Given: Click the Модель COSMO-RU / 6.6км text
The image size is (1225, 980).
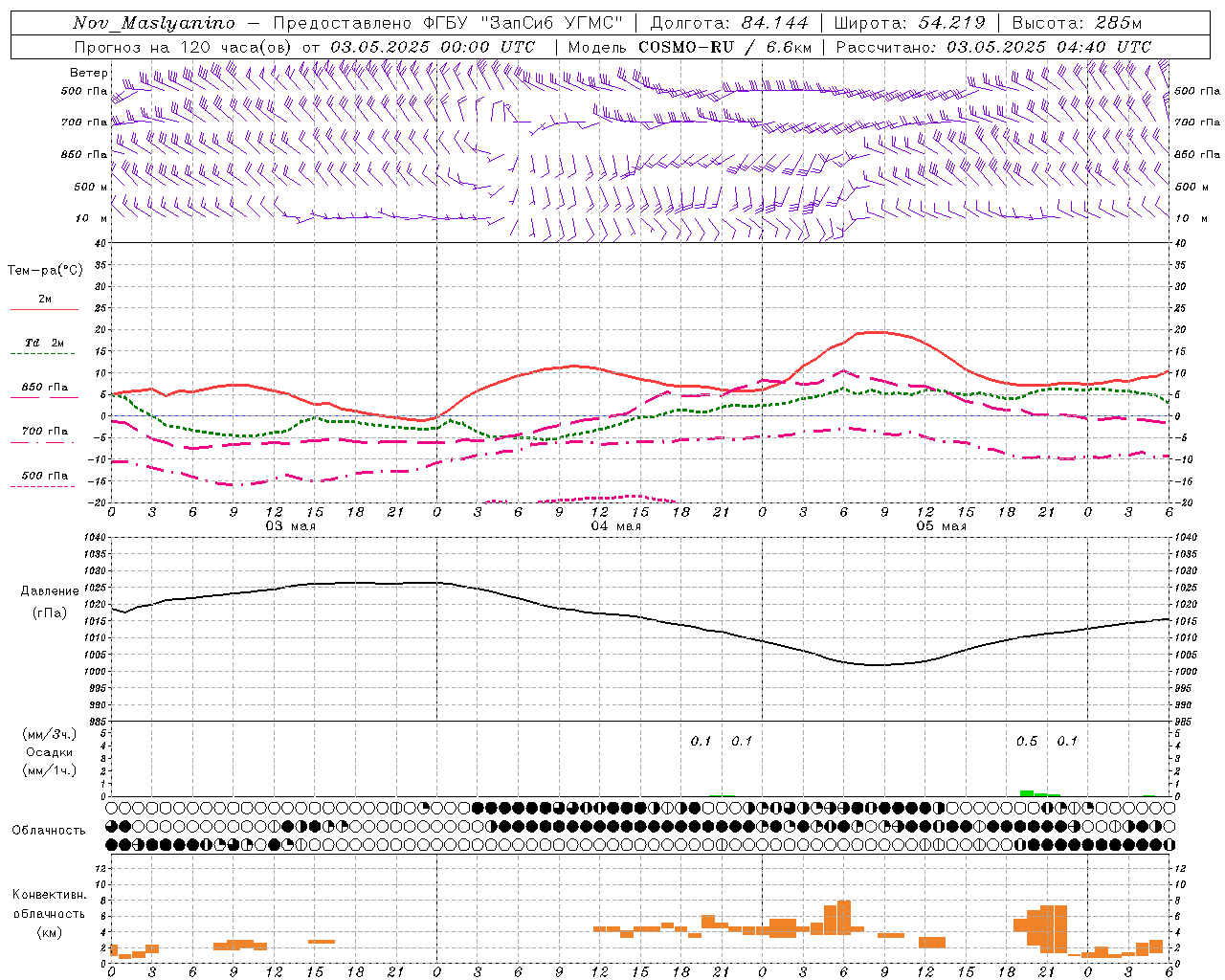Looking at the screenshot, I should (x=690, y=47).
